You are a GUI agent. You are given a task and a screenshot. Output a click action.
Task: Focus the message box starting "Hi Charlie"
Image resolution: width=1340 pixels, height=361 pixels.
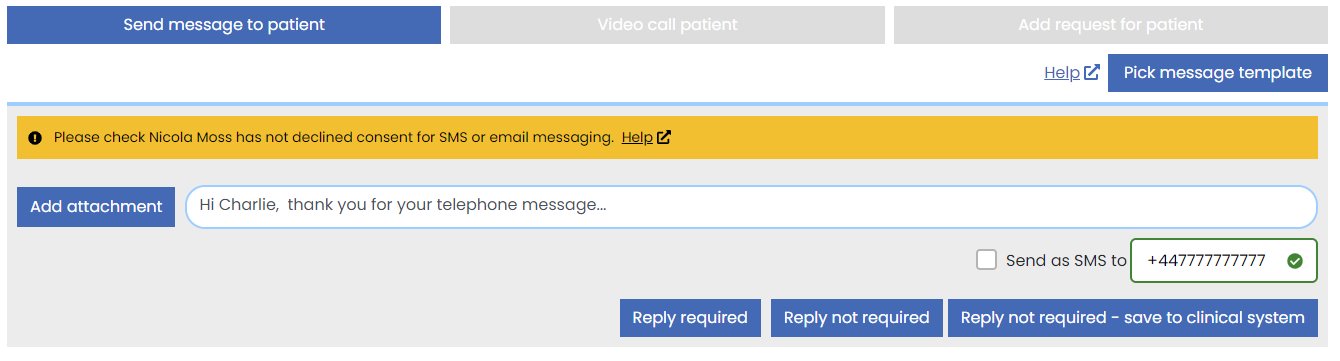tap(751, 207)
